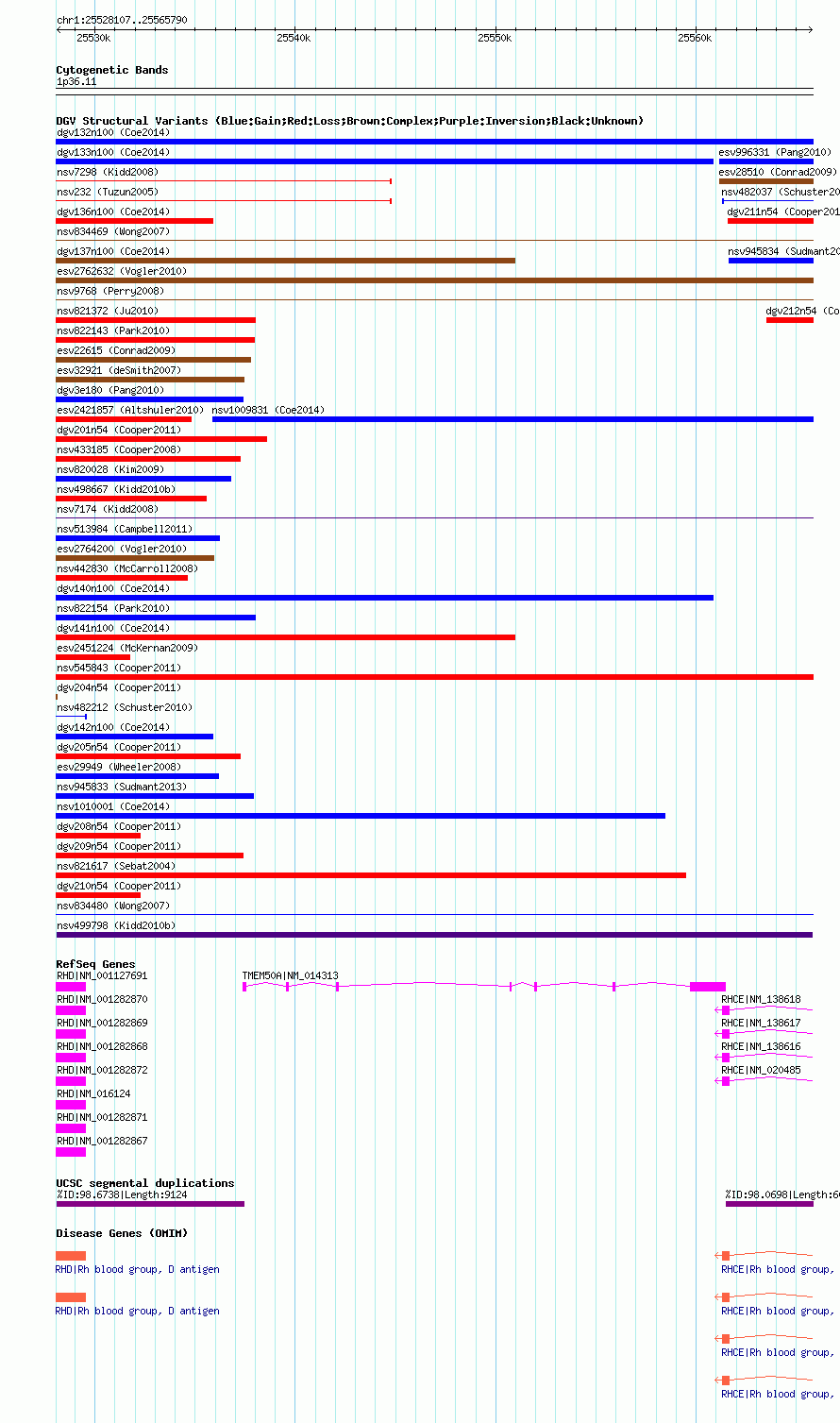Click RHCE|NM_138618 gene label

point(761,1000)
